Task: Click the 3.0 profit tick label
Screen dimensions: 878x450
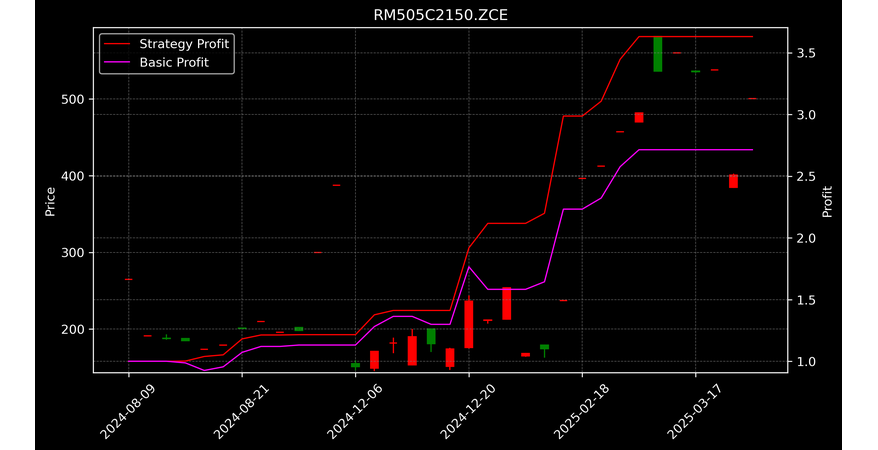Action: pos(804,115)
